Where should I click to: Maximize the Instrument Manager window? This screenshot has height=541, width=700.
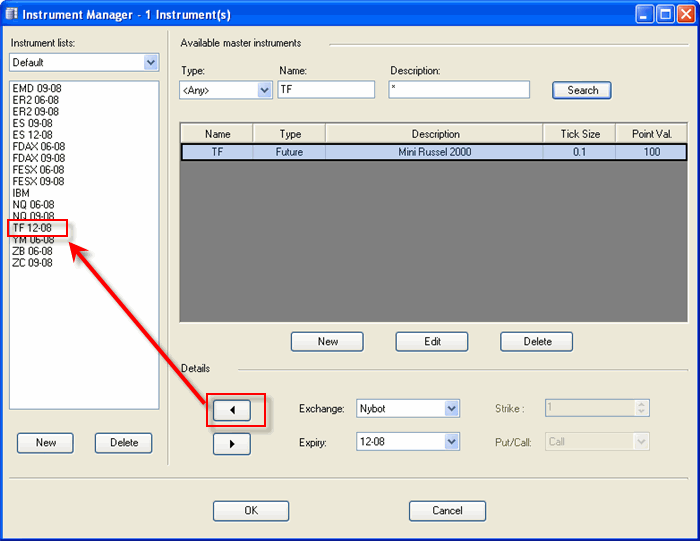coord(665,14)
